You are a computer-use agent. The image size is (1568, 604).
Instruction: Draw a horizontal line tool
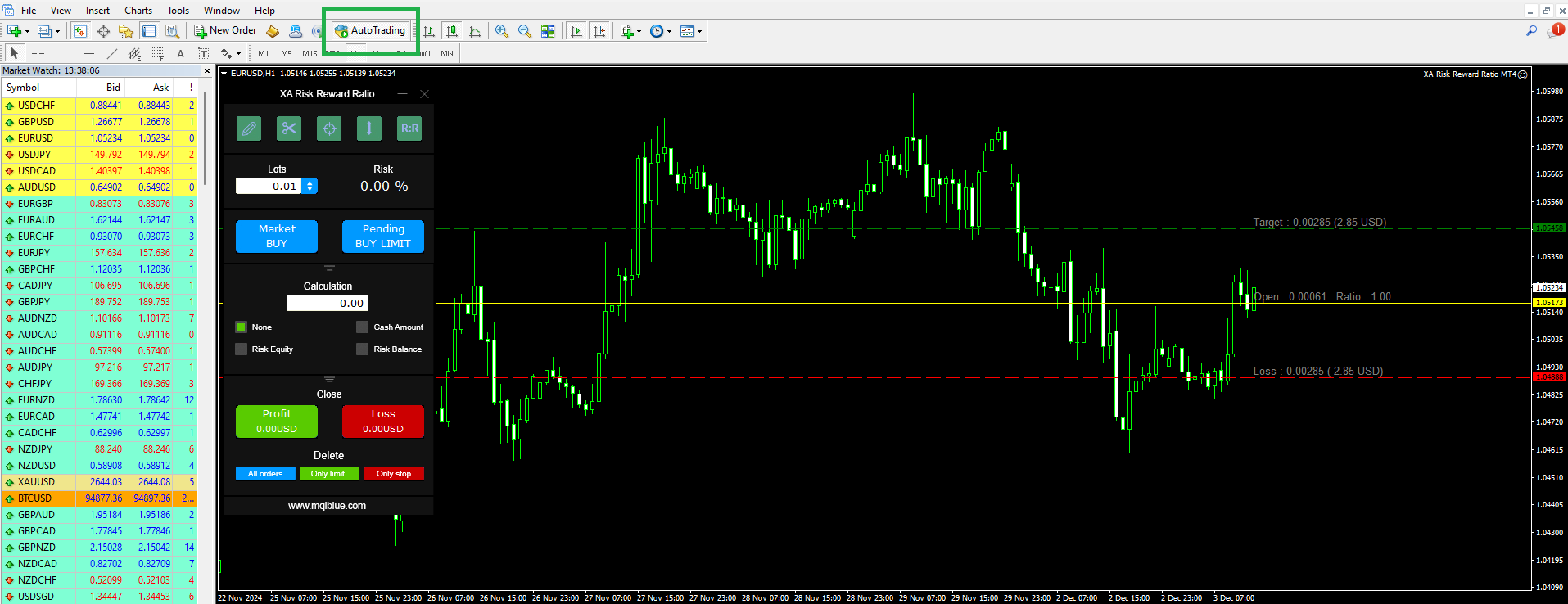pyautogui.click(x=89, y=53)
